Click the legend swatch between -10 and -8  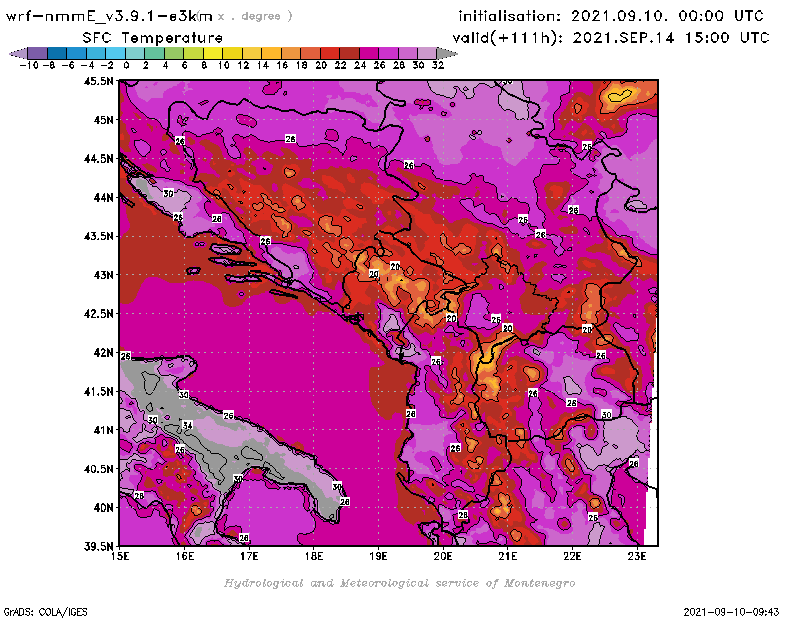pyautogui.click(x=38, y=53)
